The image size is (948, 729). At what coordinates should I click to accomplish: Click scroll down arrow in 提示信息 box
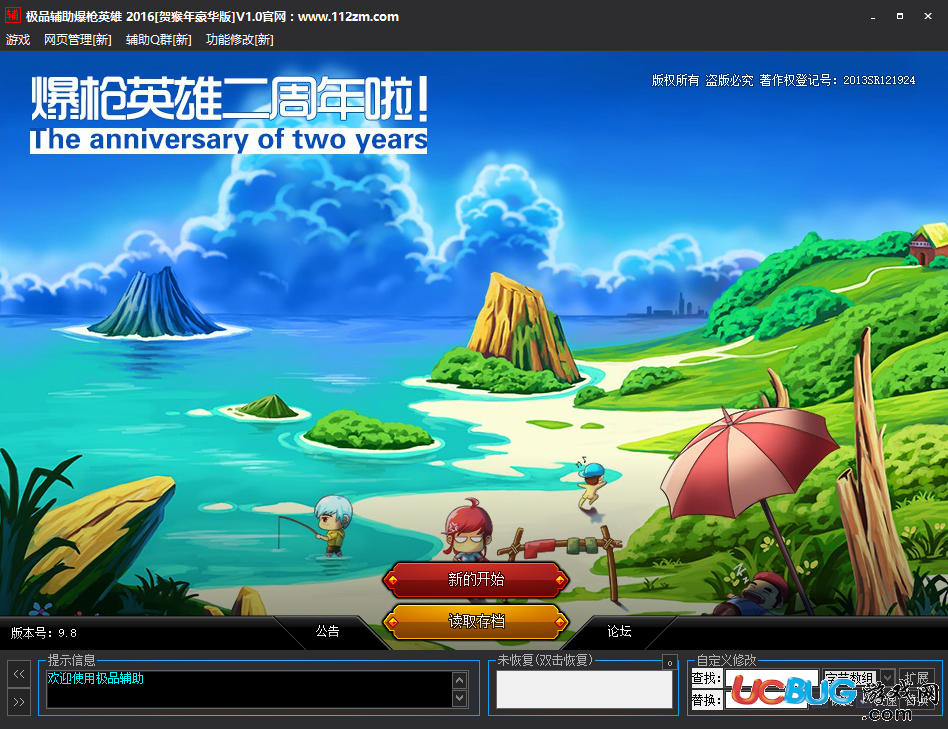[459, 698]
